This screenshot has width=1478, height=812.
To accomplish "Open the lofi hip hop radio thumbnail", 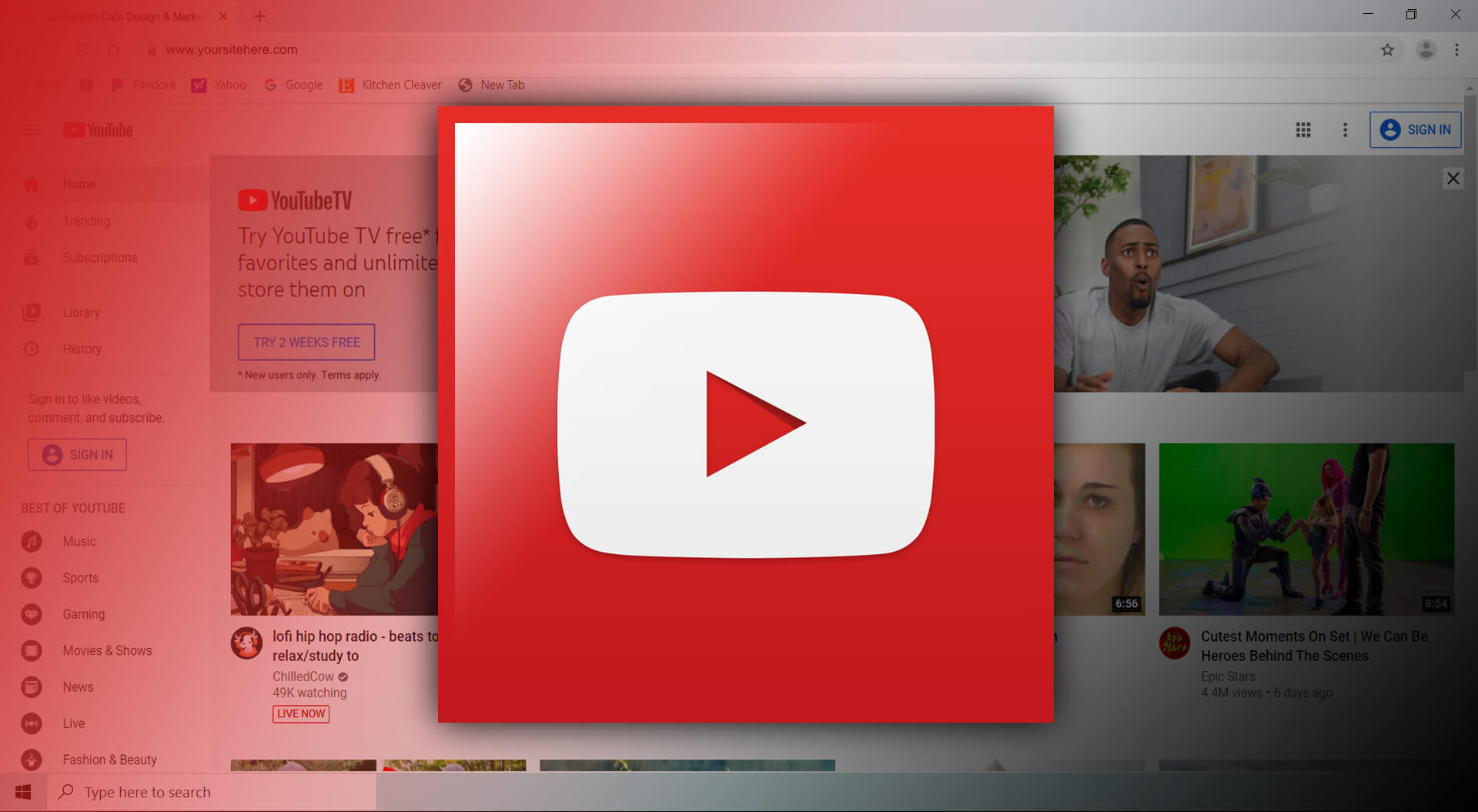I will [x=334, y=529].
